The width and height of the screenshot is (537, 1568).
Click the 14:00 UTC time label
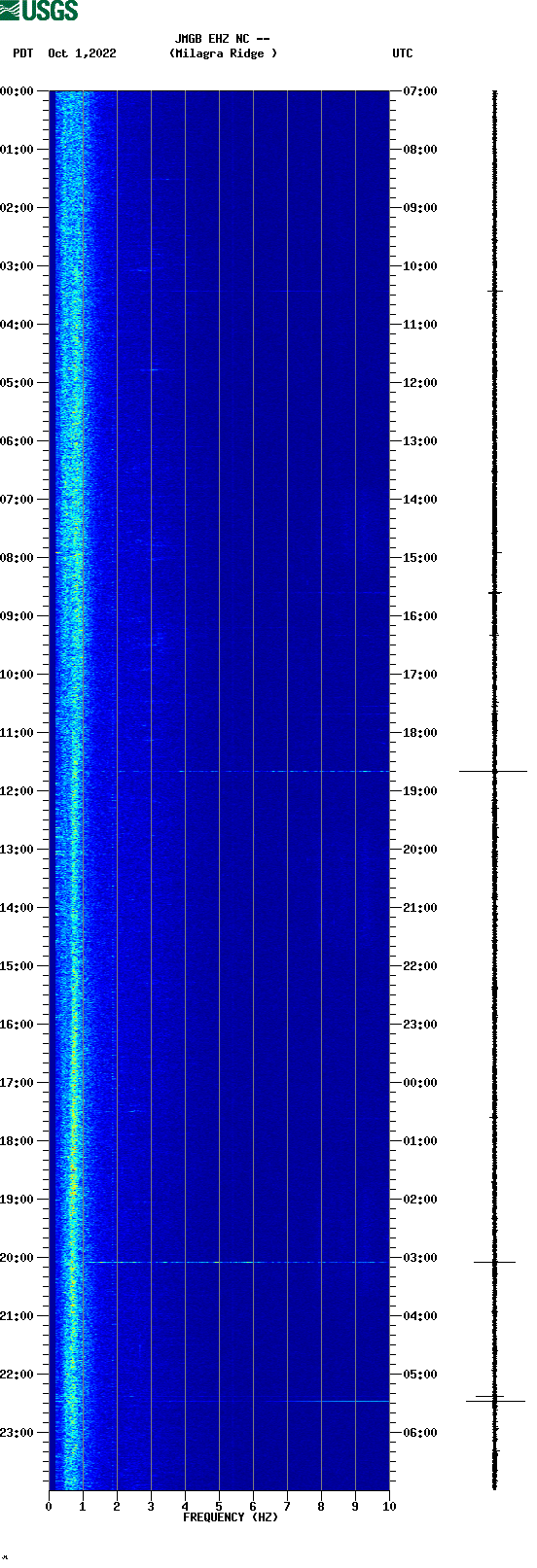[420, 500]
